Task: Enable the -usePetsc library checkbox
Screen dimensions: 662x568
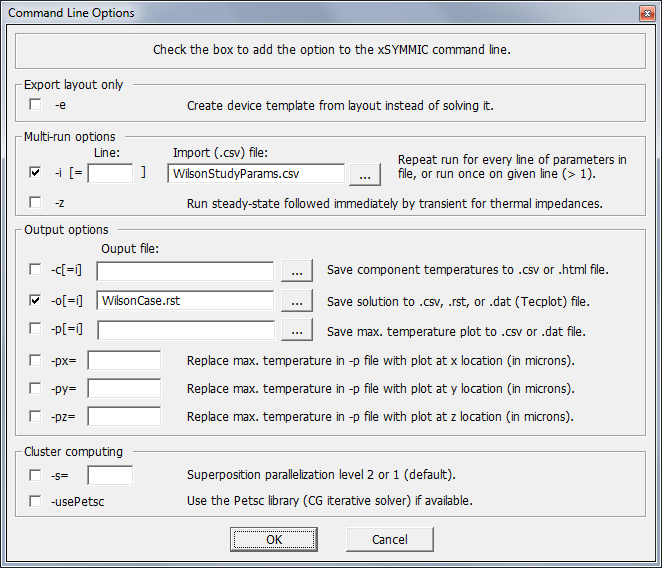Action: pyautogui.click(x=35, y=501)
